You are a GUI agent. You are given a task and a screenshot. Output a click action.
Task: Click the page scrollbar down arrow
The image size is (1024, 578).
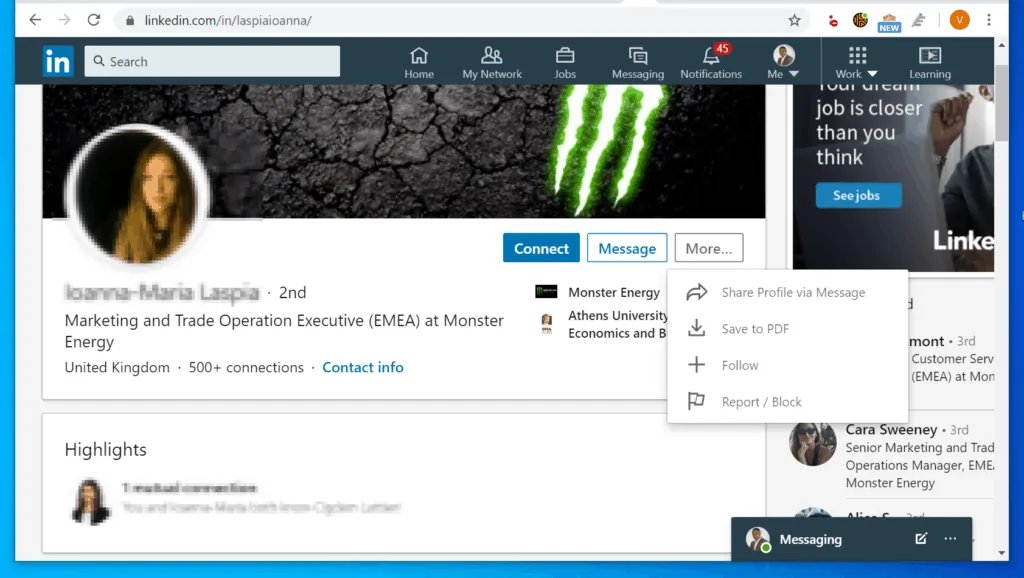pos(1001,553)
